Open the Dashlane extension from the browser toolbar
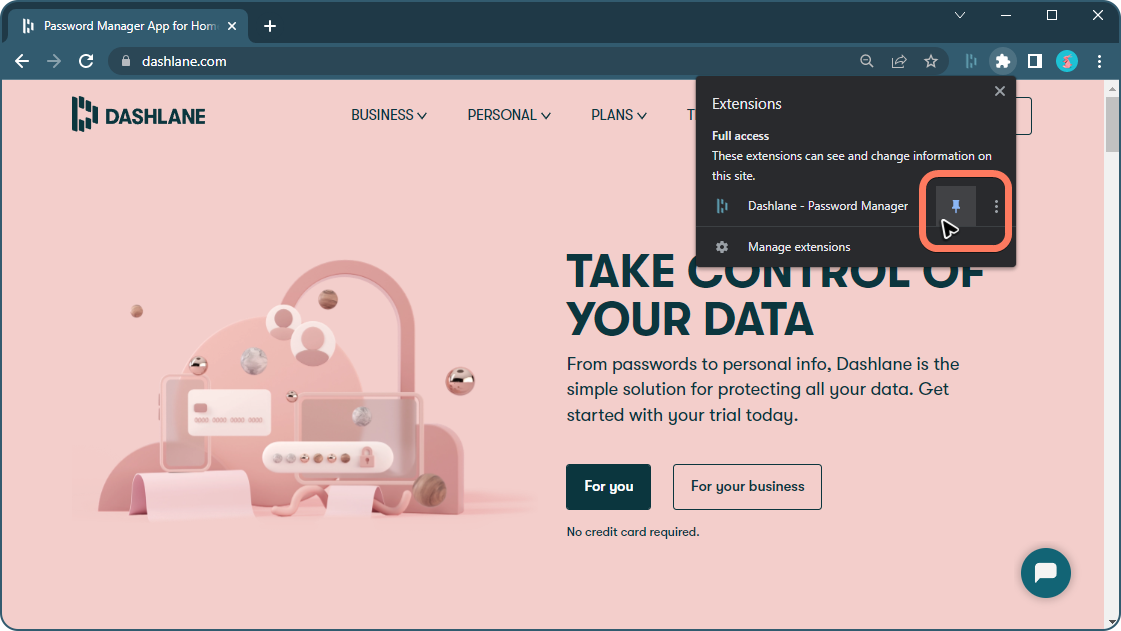1121x631 pixels. [x=970, y=61]
